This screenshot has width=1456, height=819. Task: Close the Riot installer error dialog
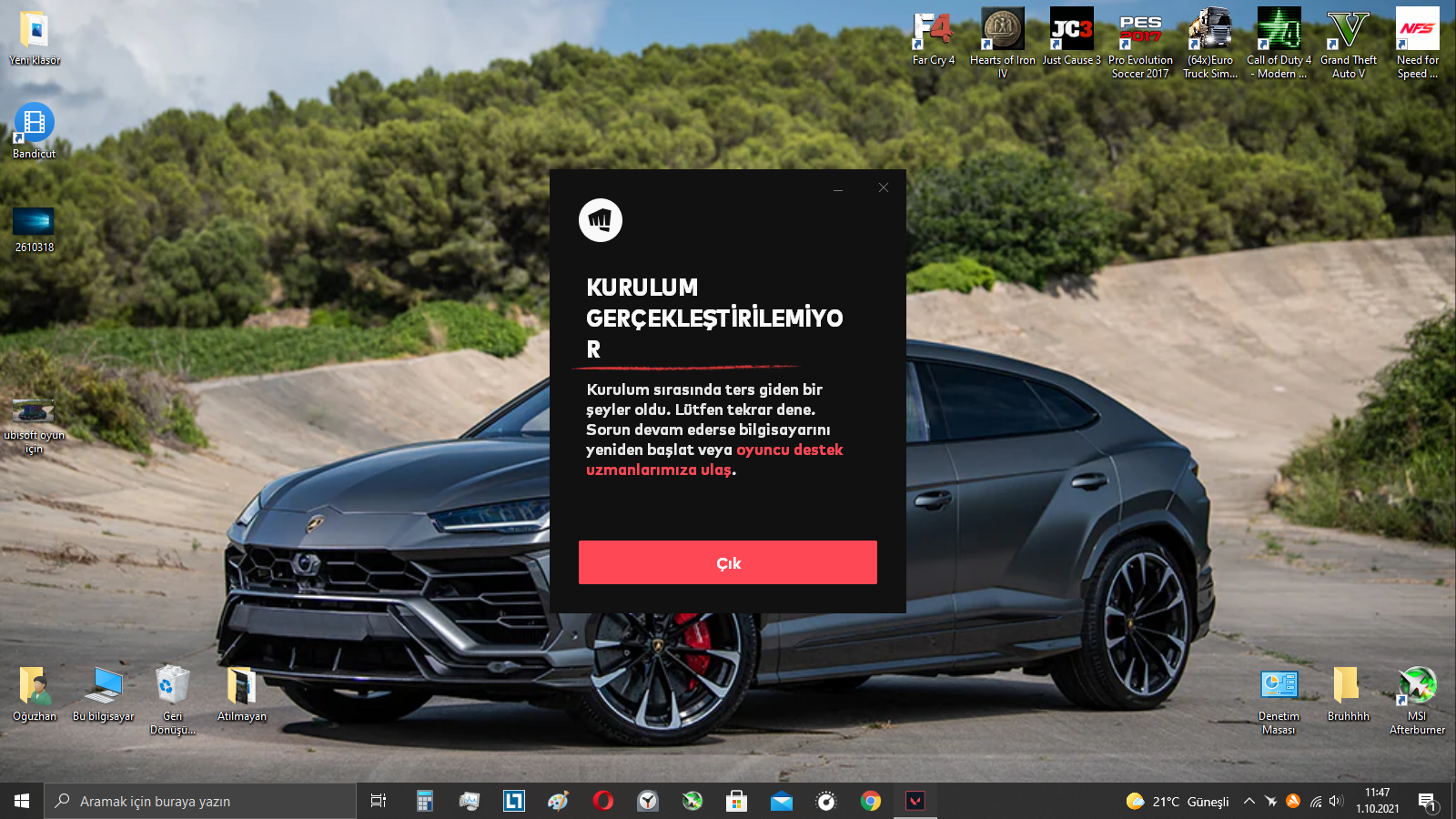pyautogui.click(x=884, y=187)
